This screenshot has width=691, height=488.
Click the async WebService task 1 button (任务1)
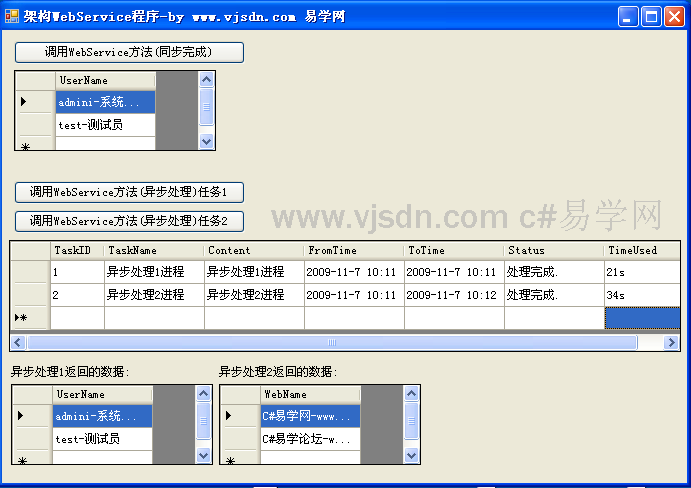pos(129,192)
